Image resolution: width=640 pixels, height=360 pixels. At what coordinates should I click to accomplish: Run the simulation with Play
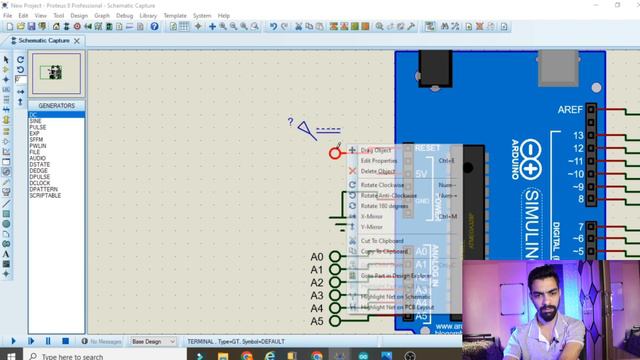[x=13, y=341]
